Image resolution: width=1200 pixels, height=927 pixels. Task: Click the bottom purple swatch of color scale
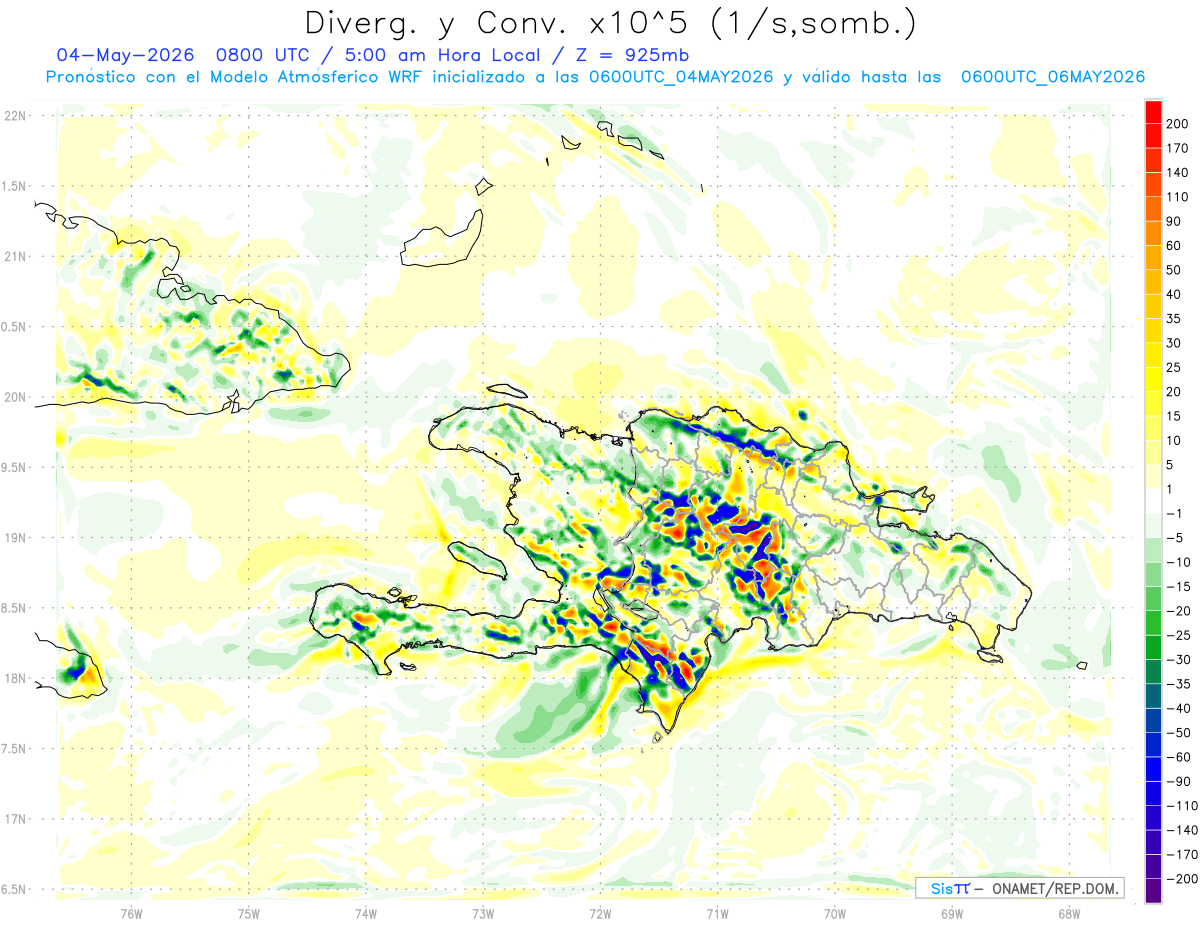tap(1153, 890)
